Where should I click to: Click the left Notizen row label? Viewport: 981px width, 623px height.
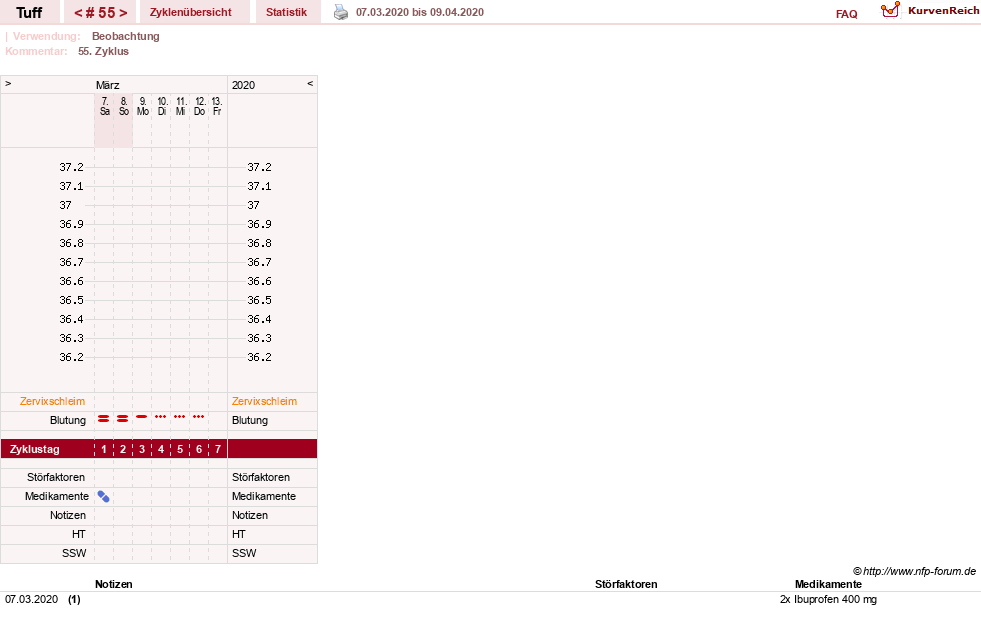68,515
